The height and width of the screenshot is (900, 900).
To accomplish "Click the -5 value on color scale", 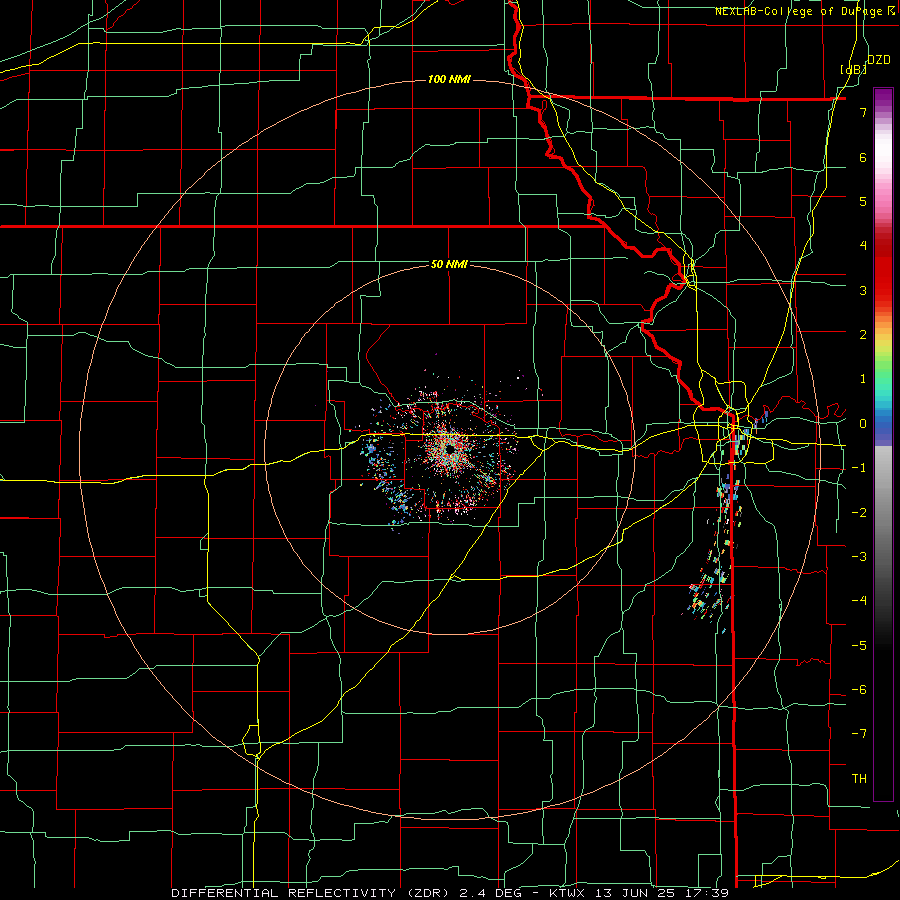I will coord(859,646).
